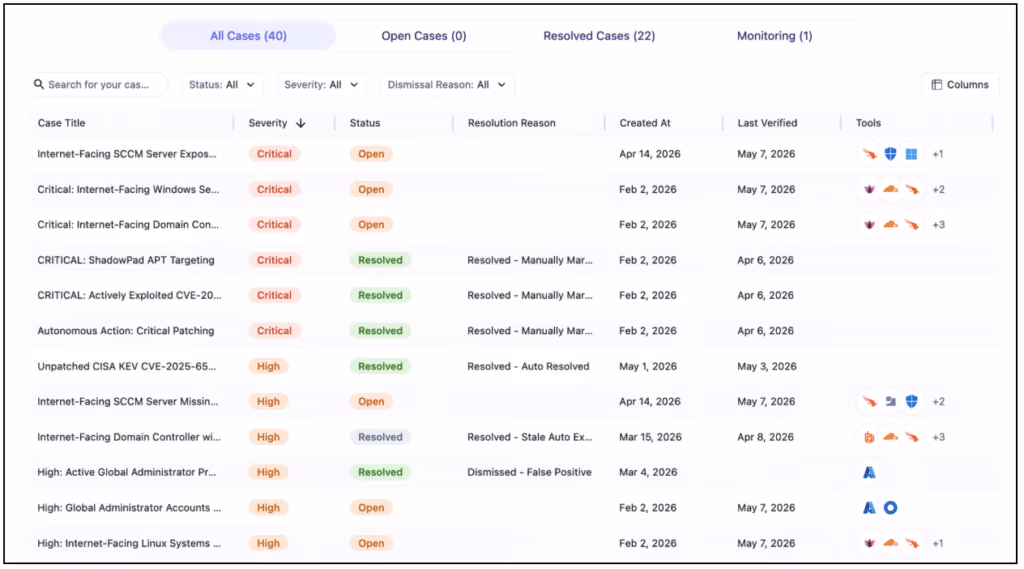The height and width of the screenshot is (569, 1024).
Task: Open case CRITICAL: Actively Exploited CVE-20
Action: [x=129, y=295]
